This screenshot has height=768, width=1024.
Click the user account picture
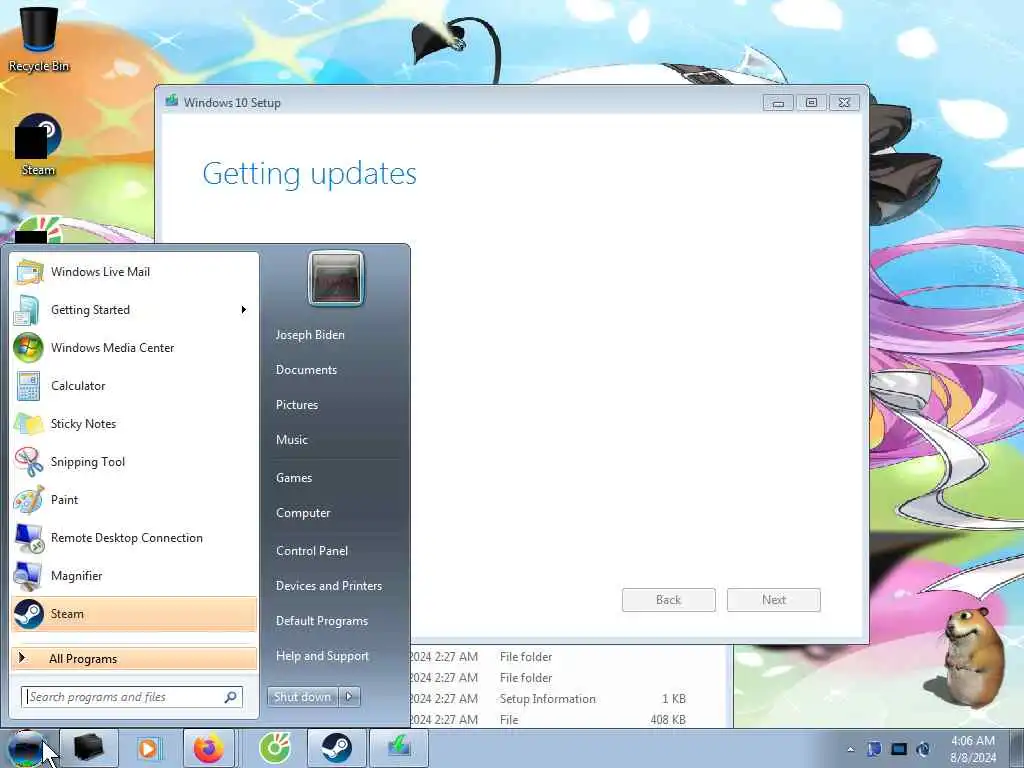(x=336, y=278)
